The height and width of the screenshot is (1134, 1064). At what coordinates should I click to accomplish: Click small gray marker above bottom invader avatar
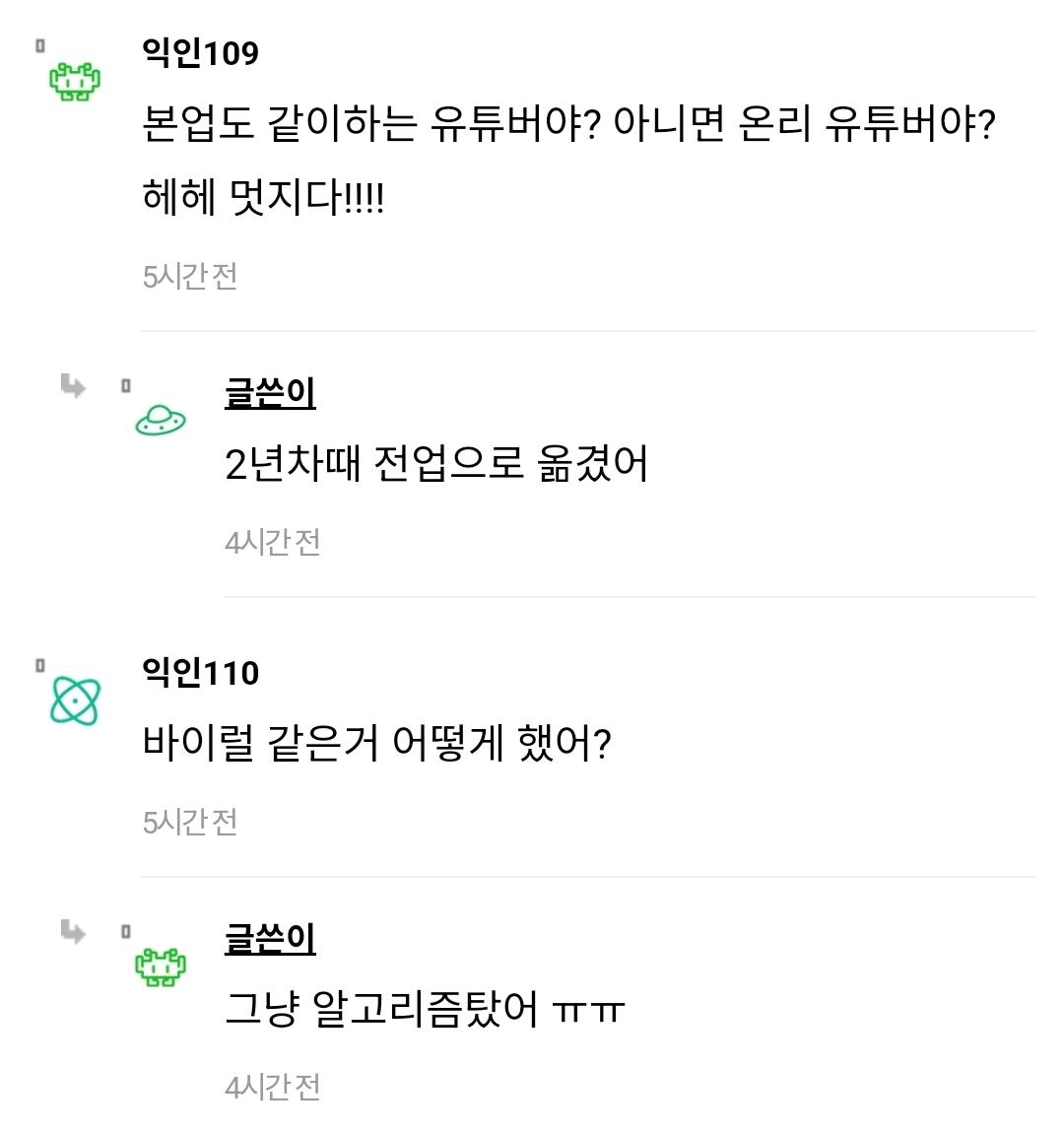125,931
